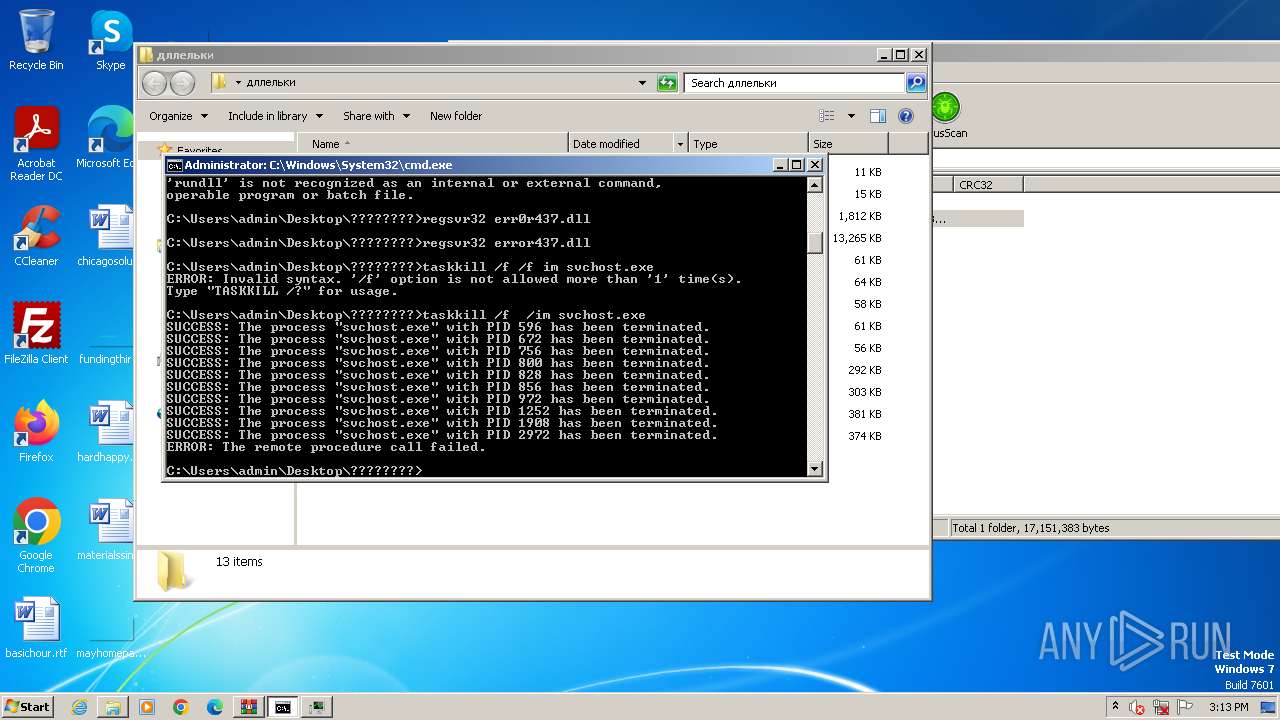Click the Explorer refresh address button
The width and height of the screenshot is (1280, 720).
click(667, 83)
